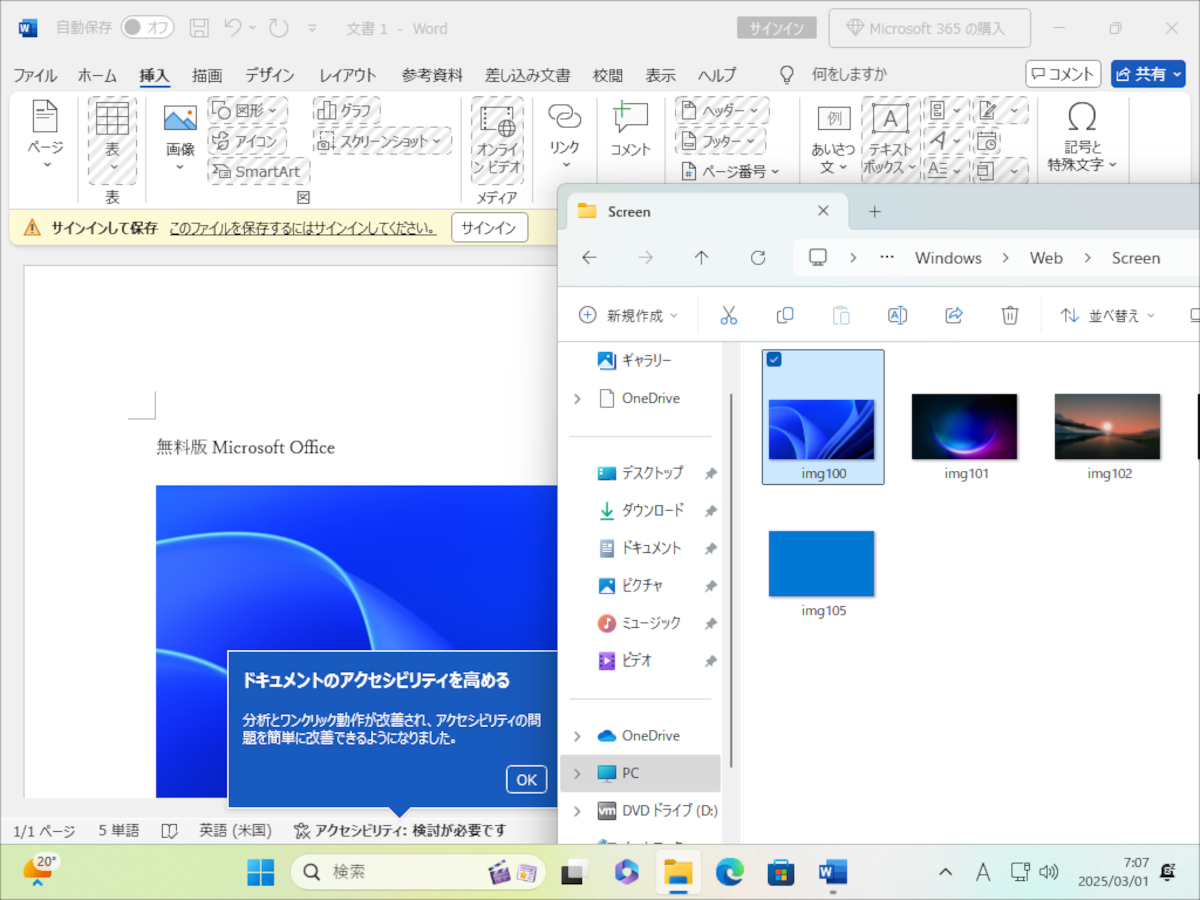Open the 図形 (Shapes) gallery
1200x900 pixels.
pos(243,109)
